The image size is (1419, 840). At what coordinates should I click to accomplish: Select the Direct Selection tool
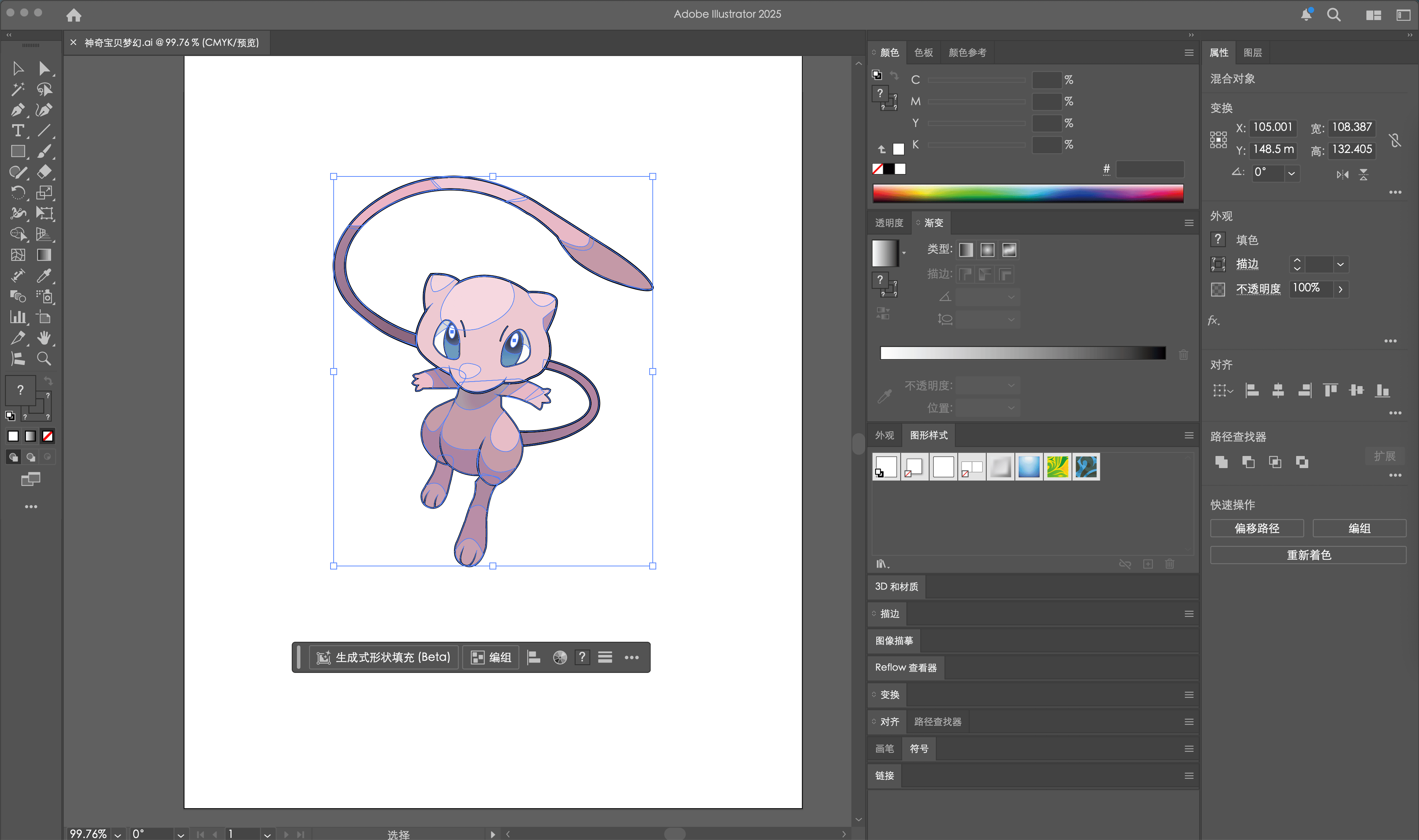pos(44,69)
